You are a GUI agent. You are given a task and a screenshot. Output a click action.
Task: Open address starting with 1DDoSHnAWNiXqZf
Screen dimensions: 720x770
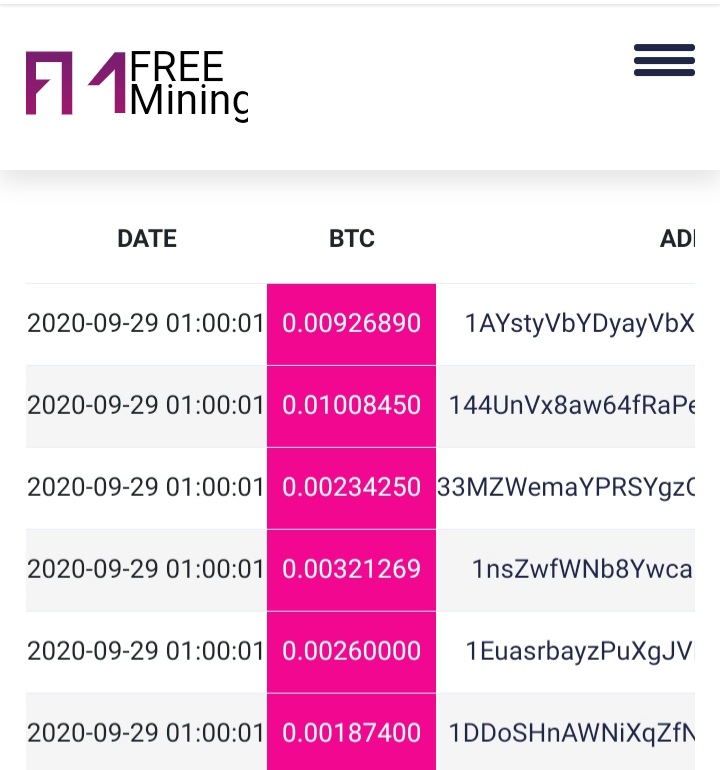pos(572,734)
